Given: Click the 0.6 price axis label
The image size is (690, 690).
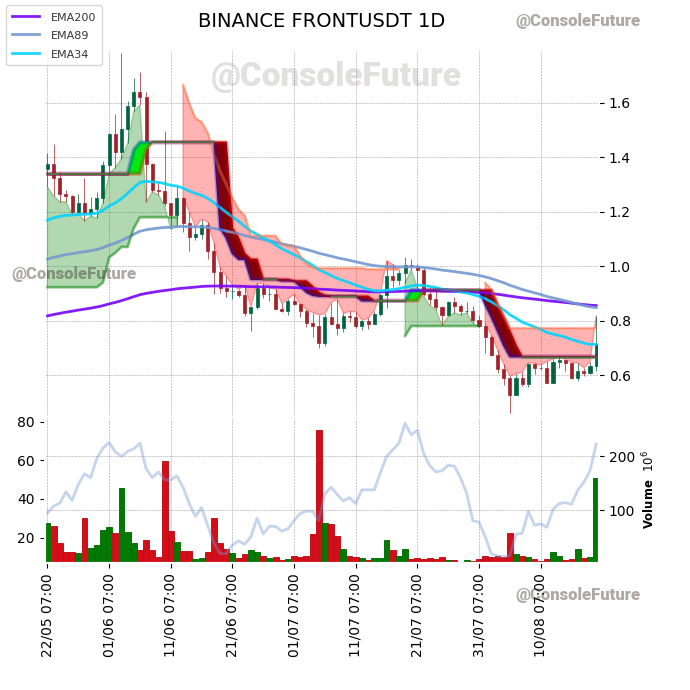Looking at the screenshot, I should (620, 376).
